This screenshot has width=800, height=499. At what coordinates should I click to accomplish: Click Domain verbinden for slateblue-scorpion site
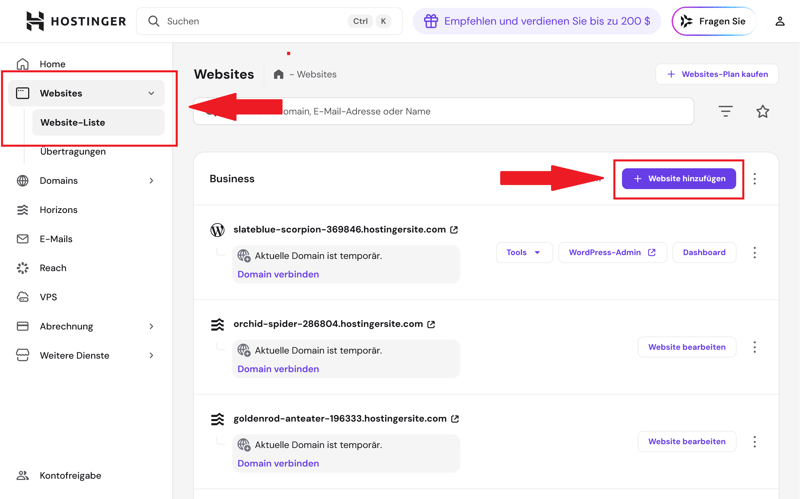tap(278, 274)
